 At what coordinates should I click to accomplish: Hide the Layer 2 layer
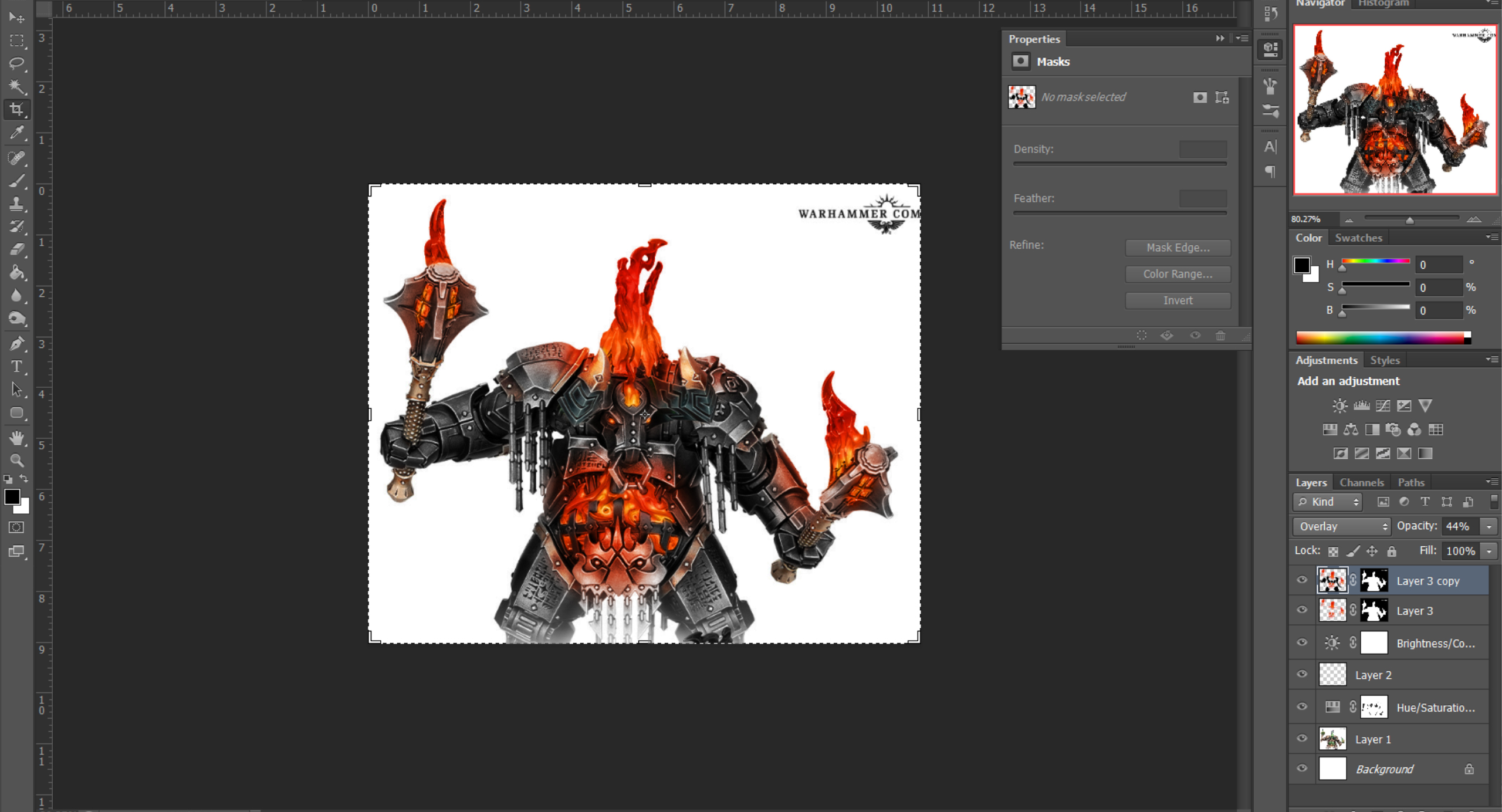coord(1302,674)
